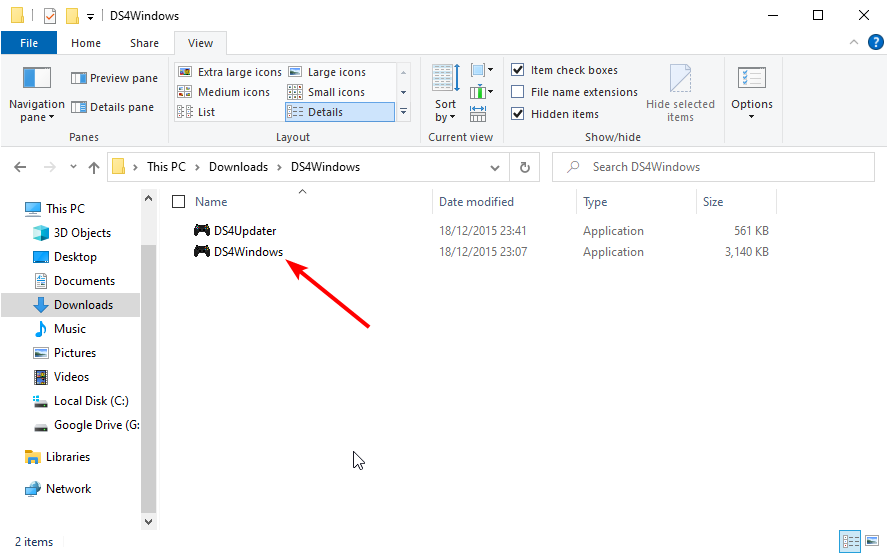Open the Recent locations dropdown arrow

pos(73,167)
